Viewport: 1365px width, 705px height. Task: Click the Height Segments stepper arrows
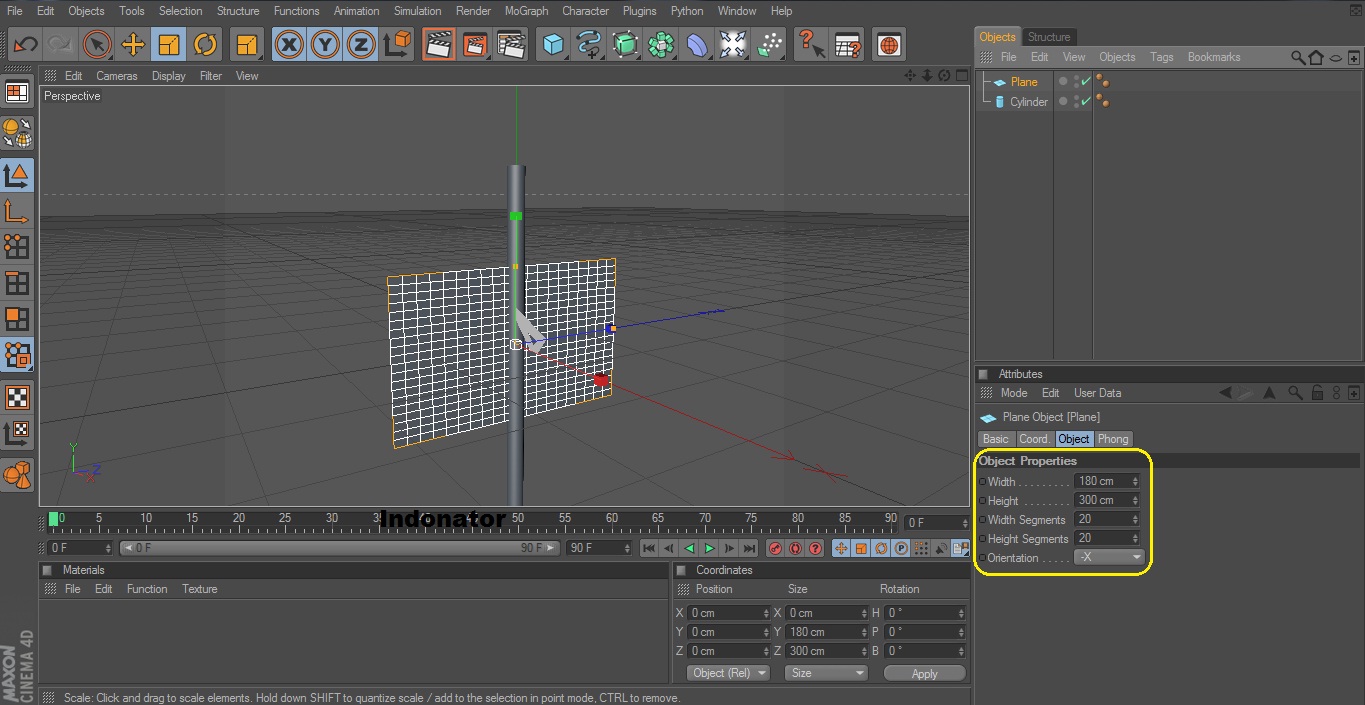1134,538
